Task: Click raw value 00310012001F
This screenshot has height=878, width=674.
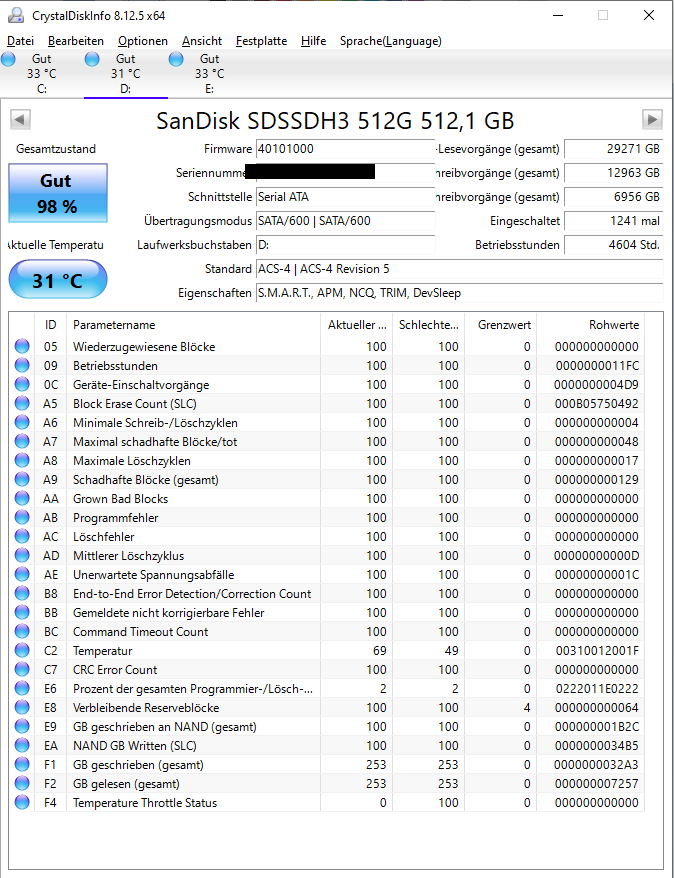Action: click(596, 651)
